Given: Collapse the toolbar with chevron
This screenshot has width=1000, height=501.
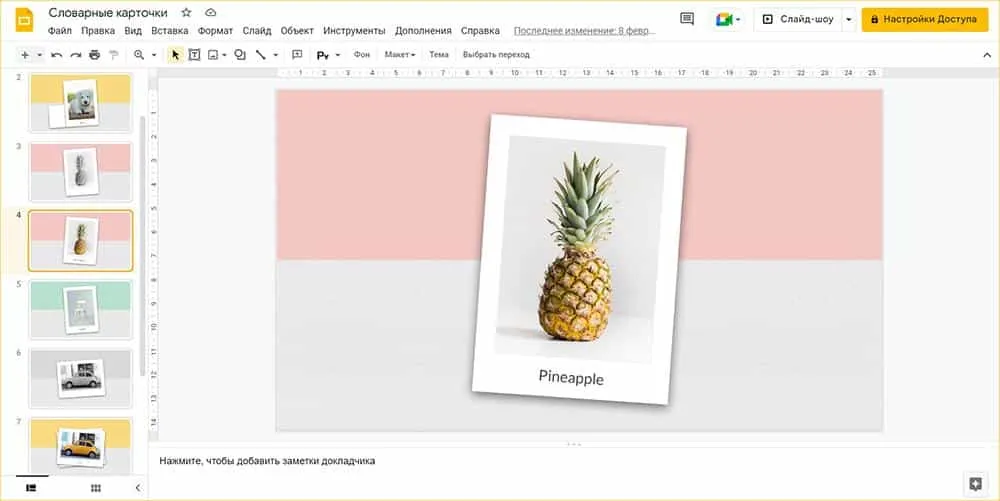Looking at the screenshot, I should point(987,55).
